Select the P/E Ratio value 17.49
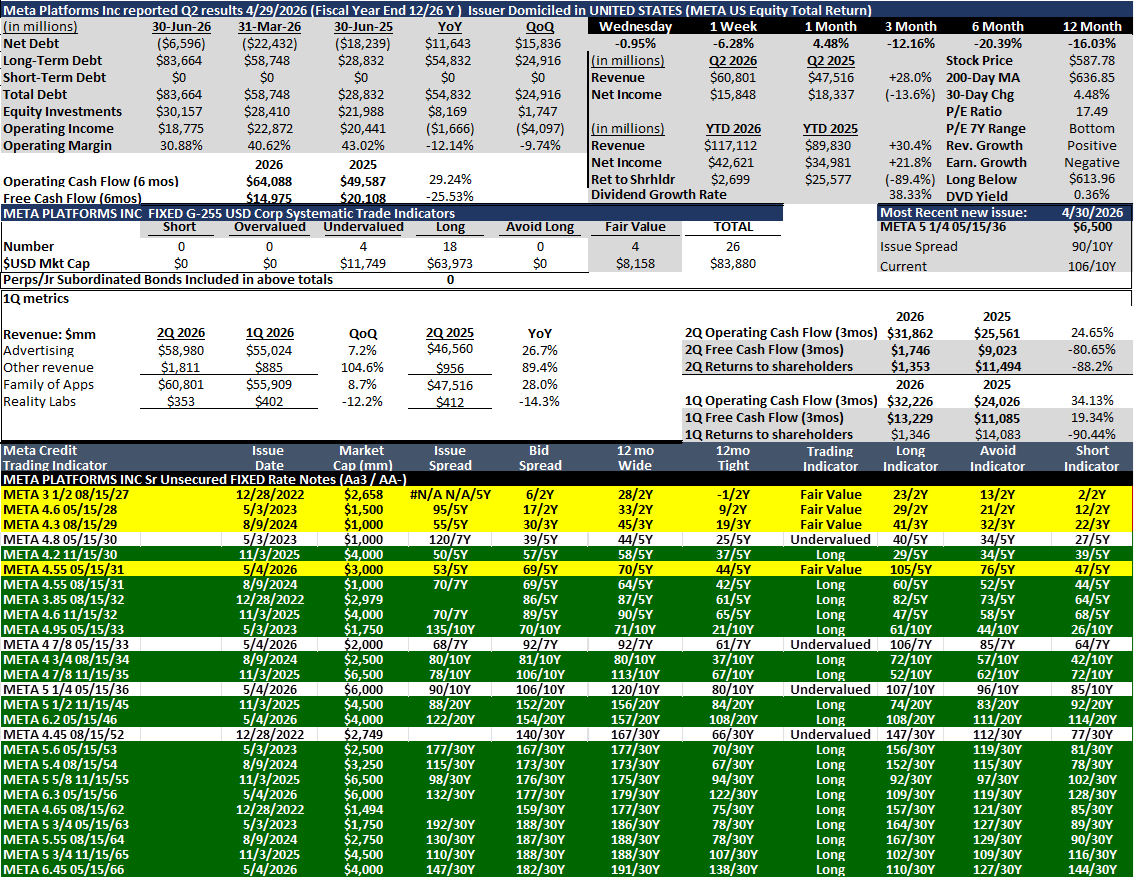This screenshot has height=878, width=1134. coord(1091,111)
